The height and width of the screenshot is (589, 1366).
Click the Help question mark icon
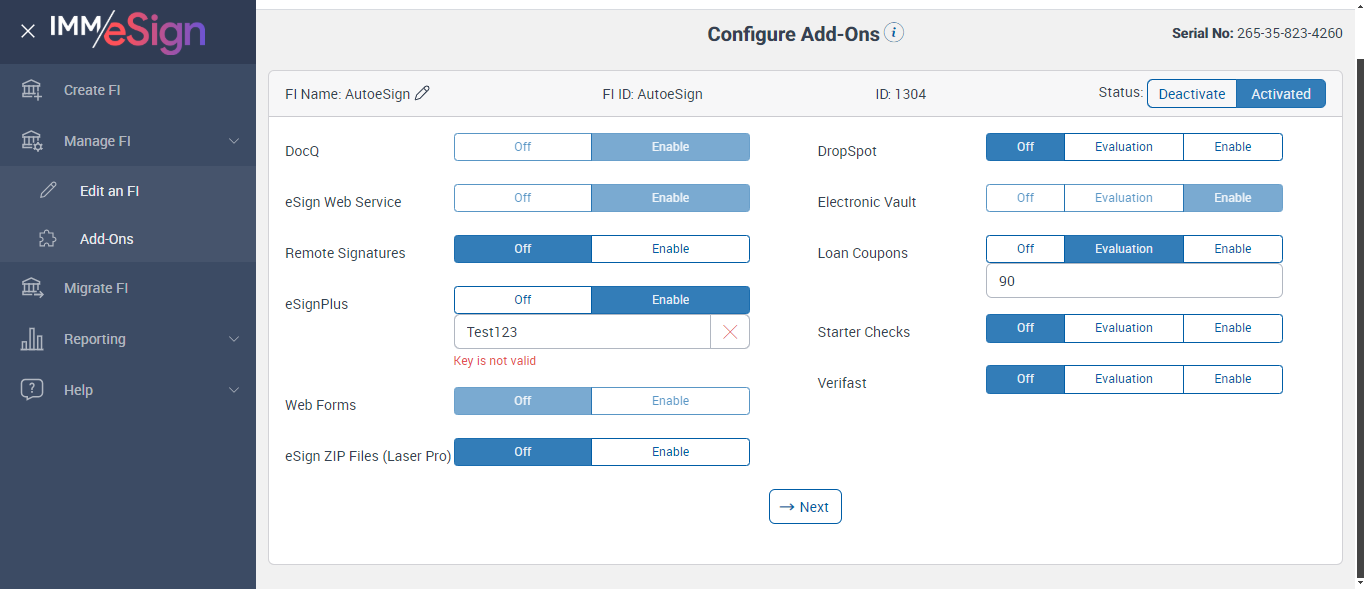(x=32, y=390)
